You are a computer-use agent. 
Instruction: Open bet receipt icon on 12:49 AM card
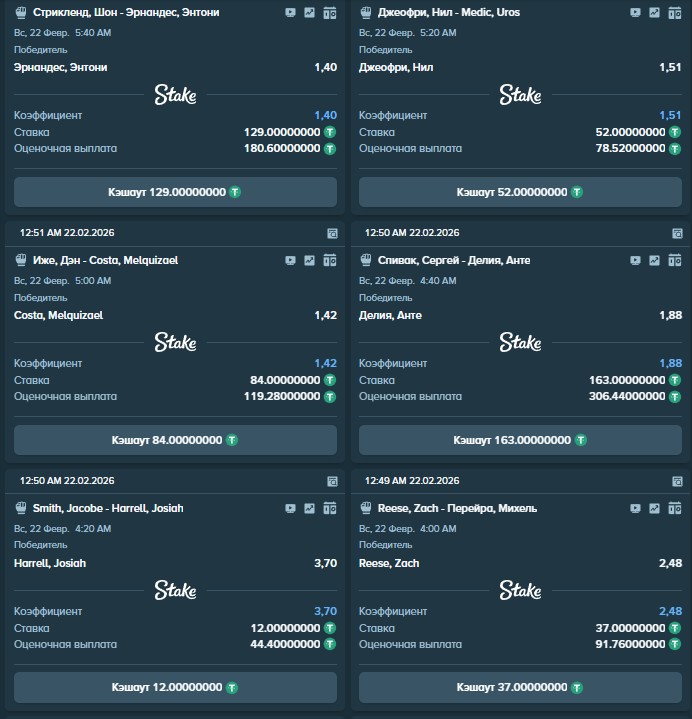point(677,481)
